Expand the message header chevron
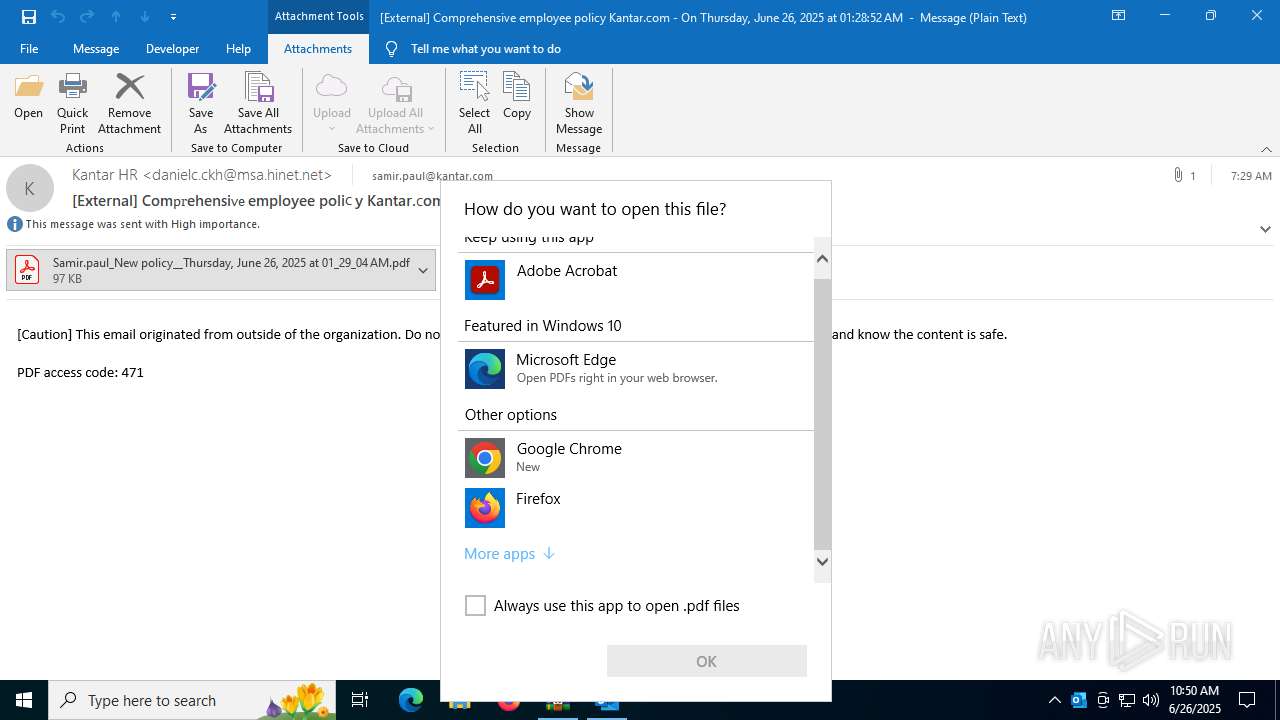 (x=1265, y=229)
